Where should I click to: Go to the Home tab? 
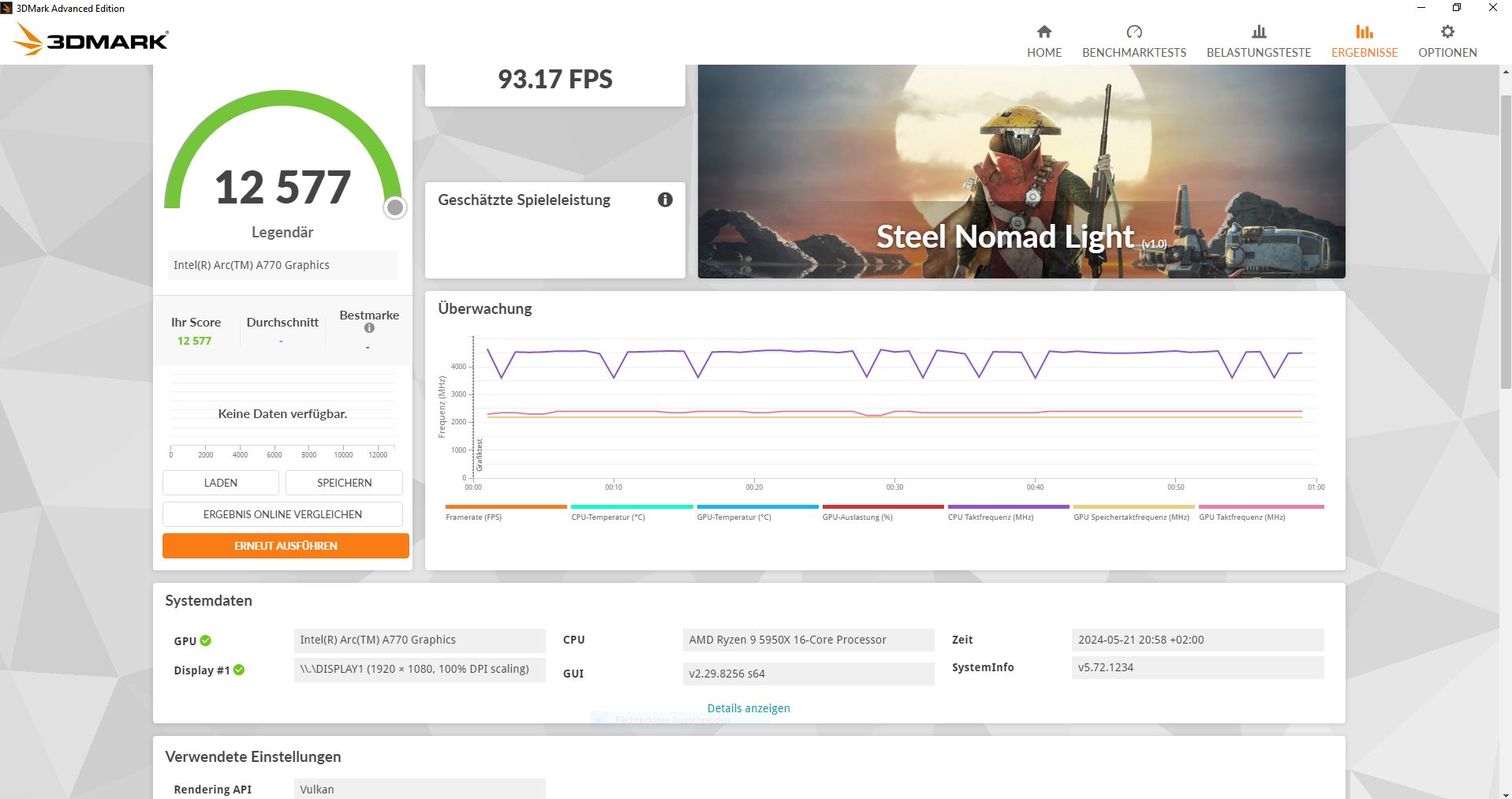tap(1044, 41)
